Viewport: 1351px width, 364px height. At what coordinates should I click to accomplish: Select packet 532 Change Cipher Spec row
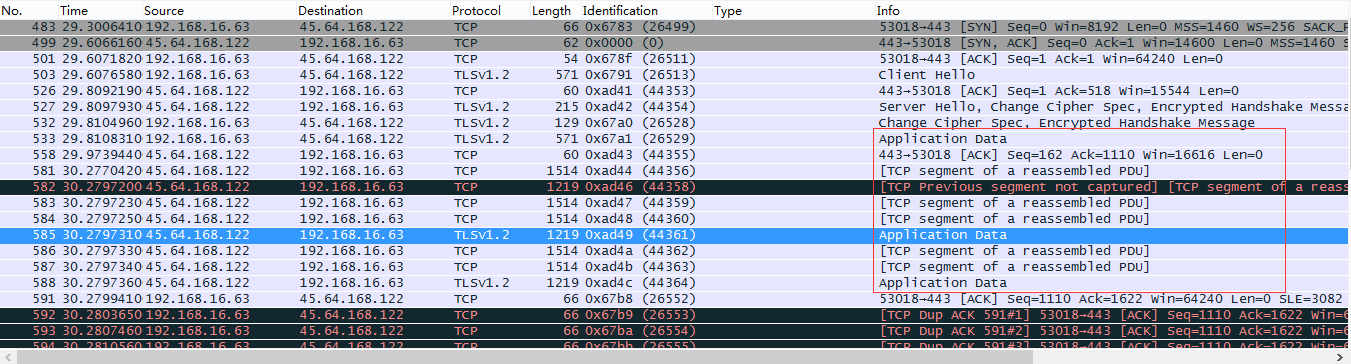pyautogui.click(x=675, y=123)
